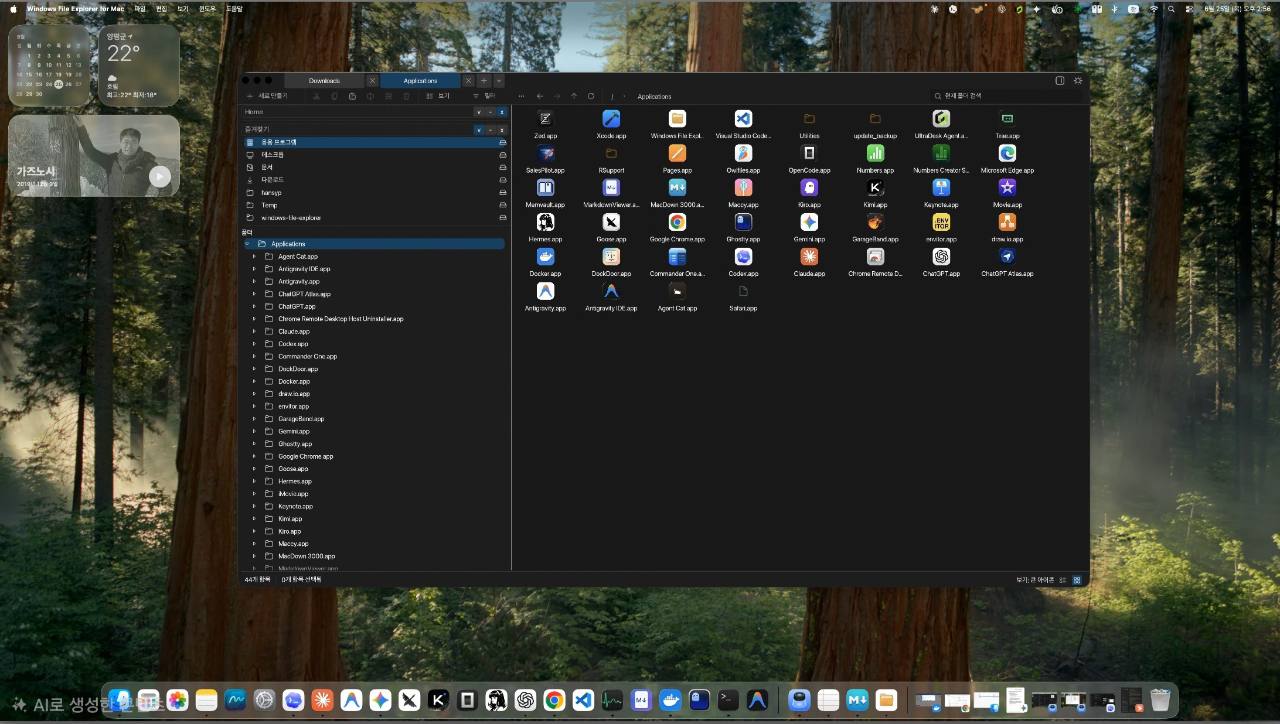
Task: Select the SalesPilot.app icon
Action: [545, 153]
